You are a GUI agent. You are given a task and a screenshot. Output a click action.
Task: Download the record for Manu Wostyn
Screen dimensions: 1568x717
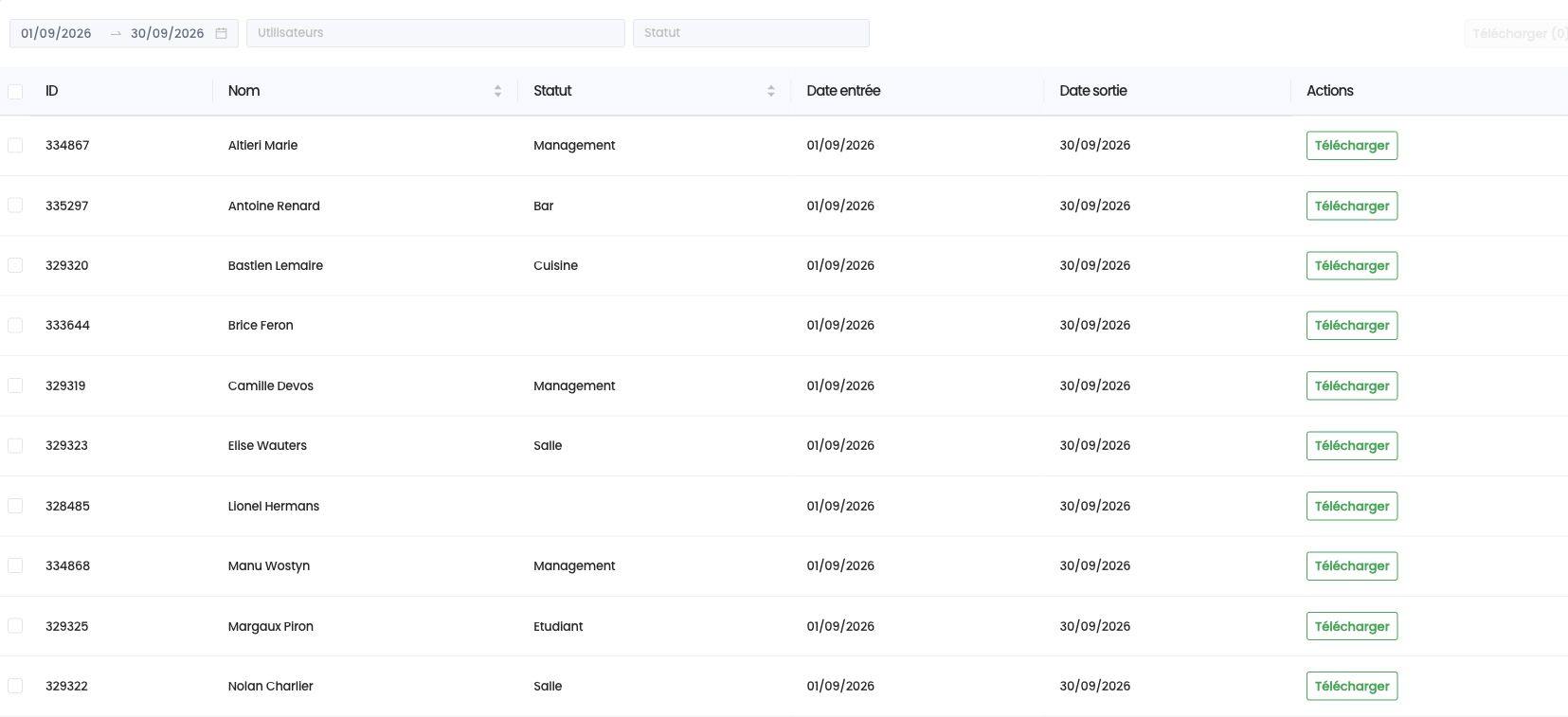point(1352,565)
